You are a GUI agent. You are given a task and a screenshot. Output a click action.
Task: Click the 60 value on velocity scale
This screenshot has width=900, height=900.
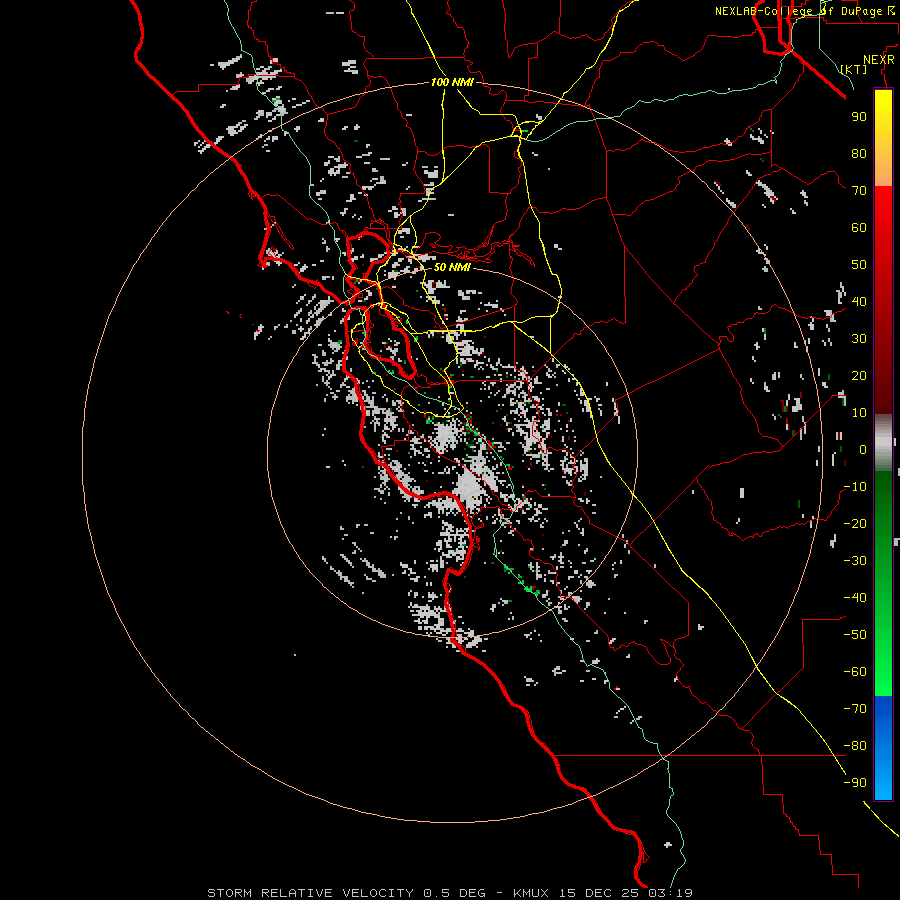[x=859, y=227]
